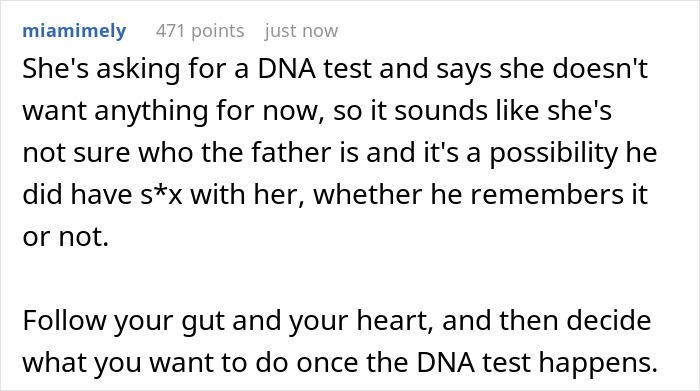Click the words 'or not.' ending the paragraph

(66, 237)
